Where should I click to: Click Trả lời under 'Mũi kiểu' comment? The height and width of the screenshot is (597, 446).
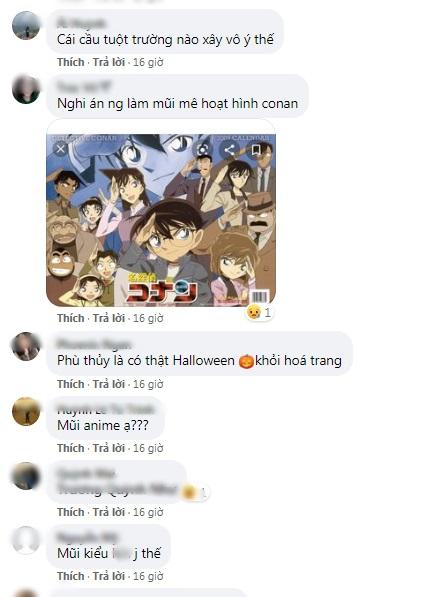[109, 576]
